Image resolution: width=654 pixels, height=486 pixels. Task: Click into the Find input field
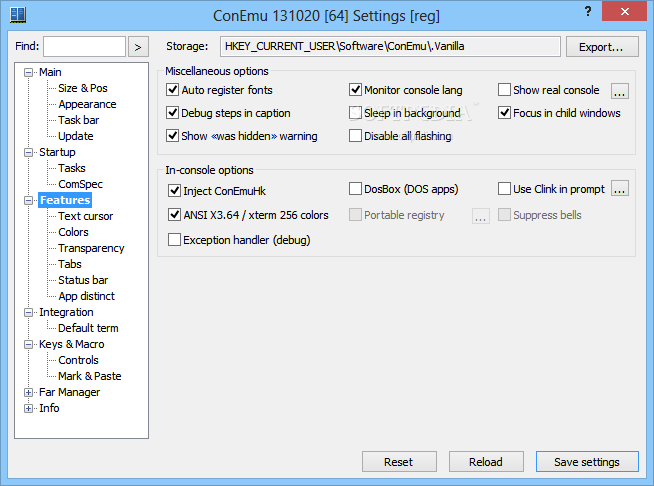pyautogui.click(x=84, y=46)
